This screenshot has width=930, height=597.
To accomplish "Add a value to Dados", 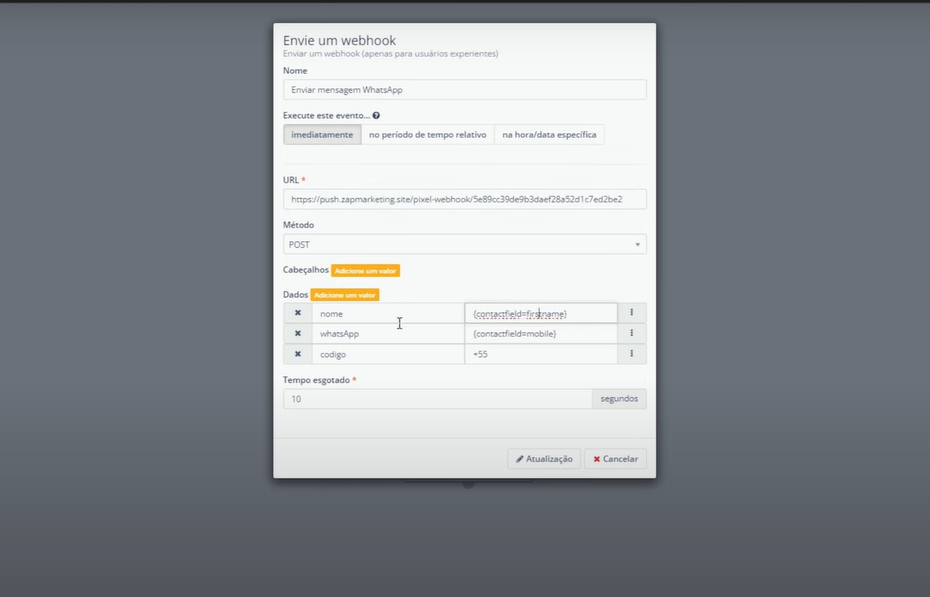I will click(x=345, y=295).
